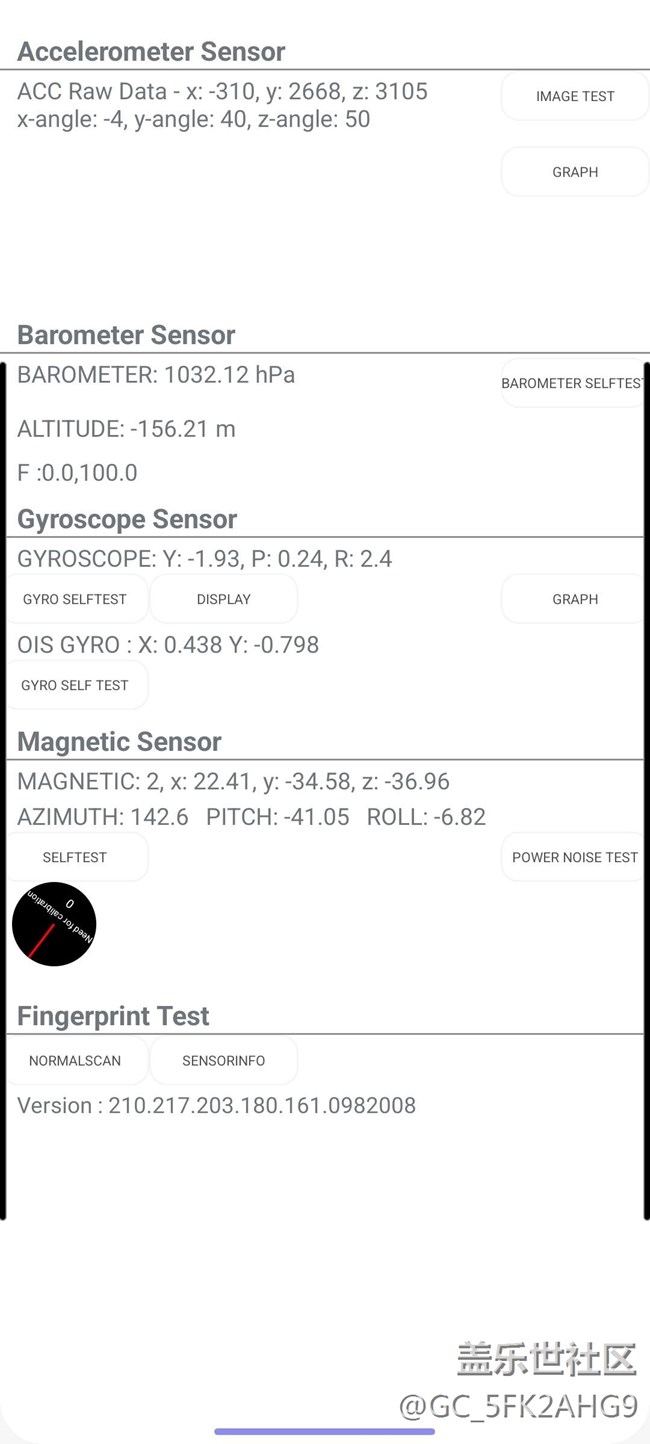Select the OIS GYRO X Y values
650x1444 pixels.
(168, 645)
